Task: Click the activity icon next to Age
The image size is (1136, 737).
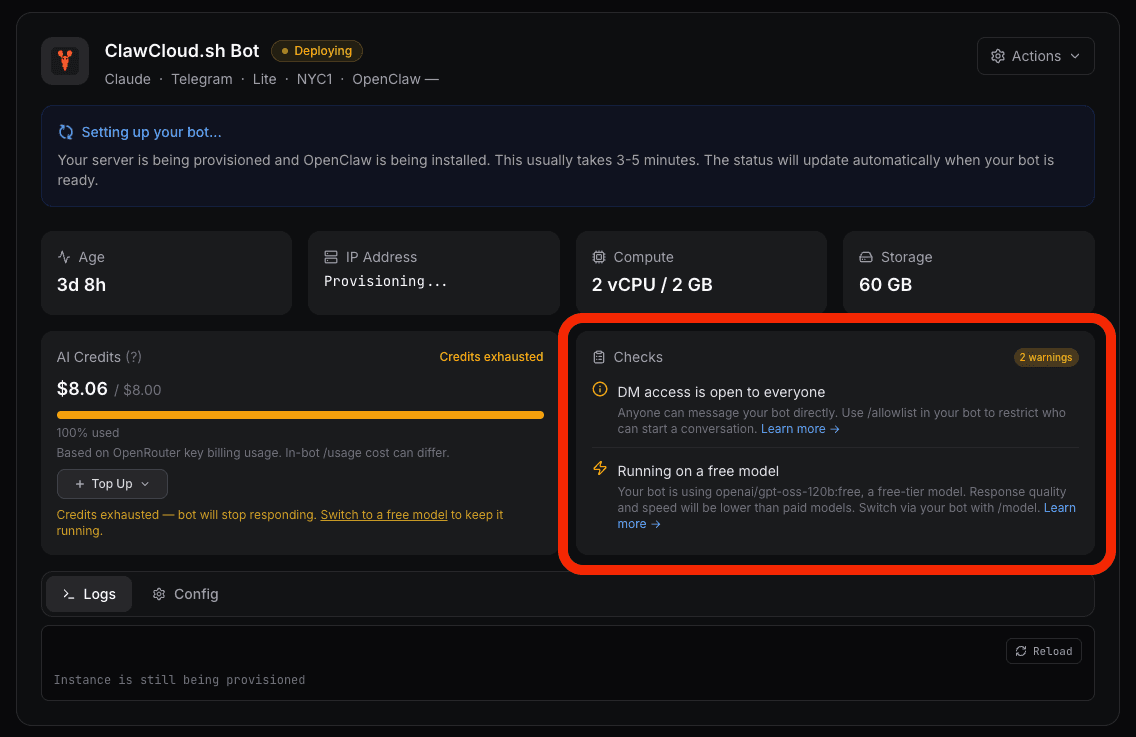Action: 64,257
